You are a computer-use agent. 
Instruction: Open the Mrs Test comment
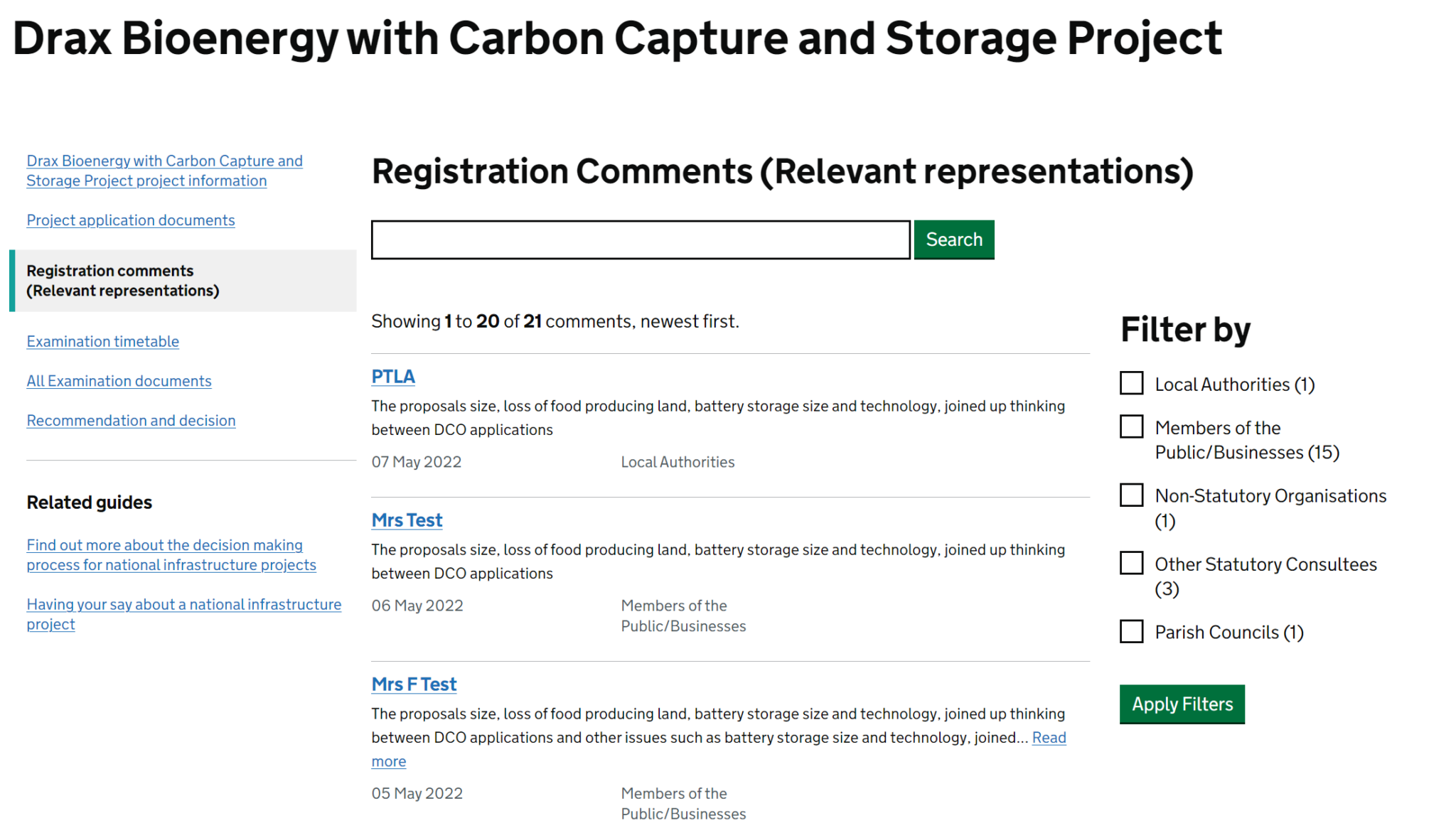coord(407,520)
